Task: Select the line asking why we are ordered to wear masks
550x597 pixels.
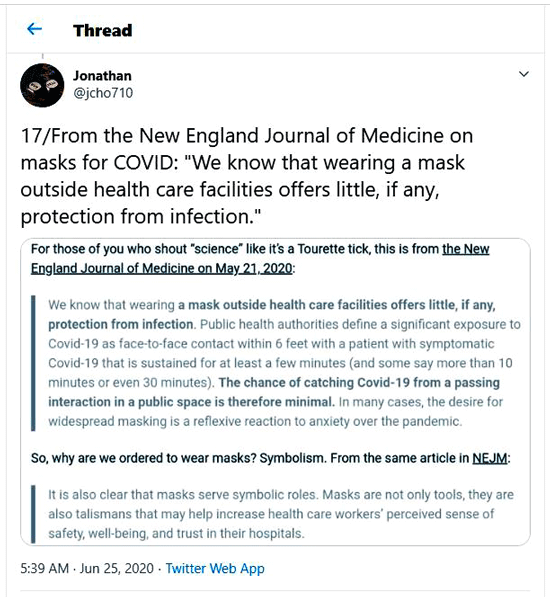Action: (x=270, y=458)
